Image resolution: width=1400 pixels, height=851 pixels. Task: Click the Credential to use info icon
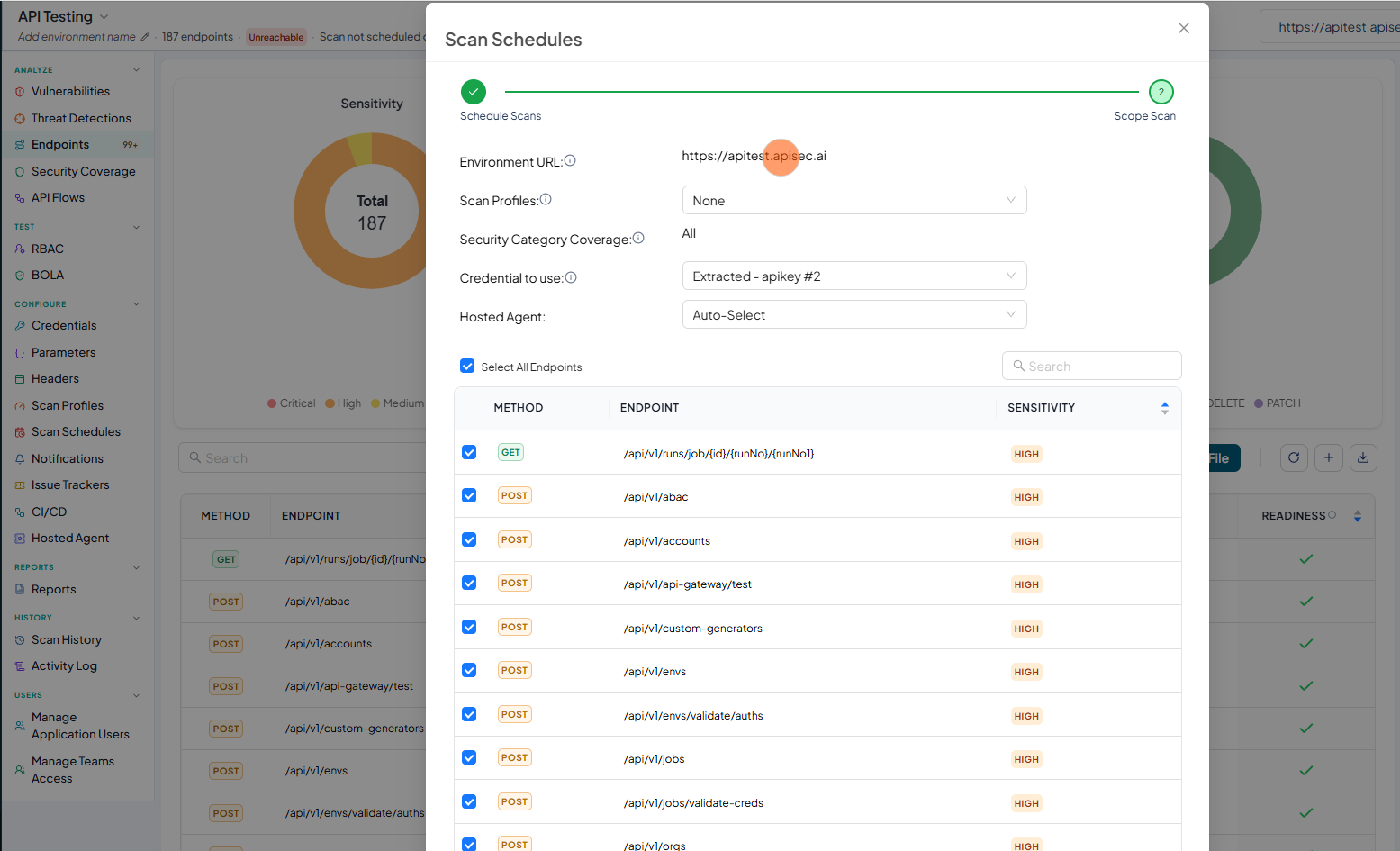point(571,277)
